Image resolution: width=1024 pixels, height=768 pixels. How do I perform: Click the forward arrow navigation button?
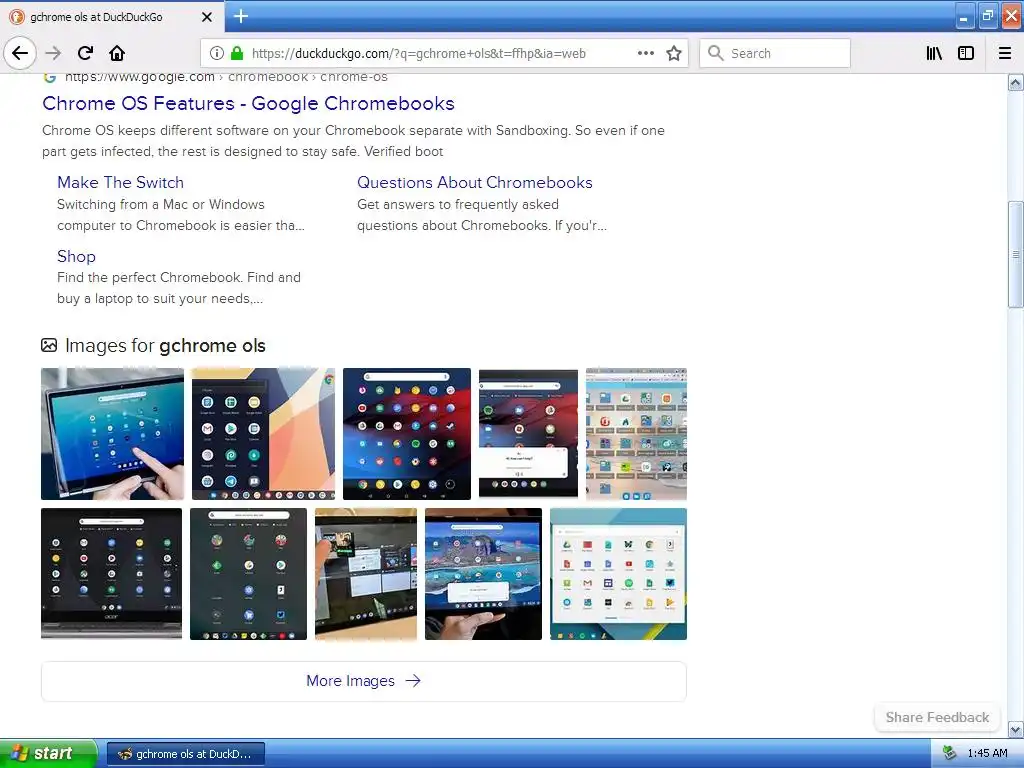[x=54, y=53]
